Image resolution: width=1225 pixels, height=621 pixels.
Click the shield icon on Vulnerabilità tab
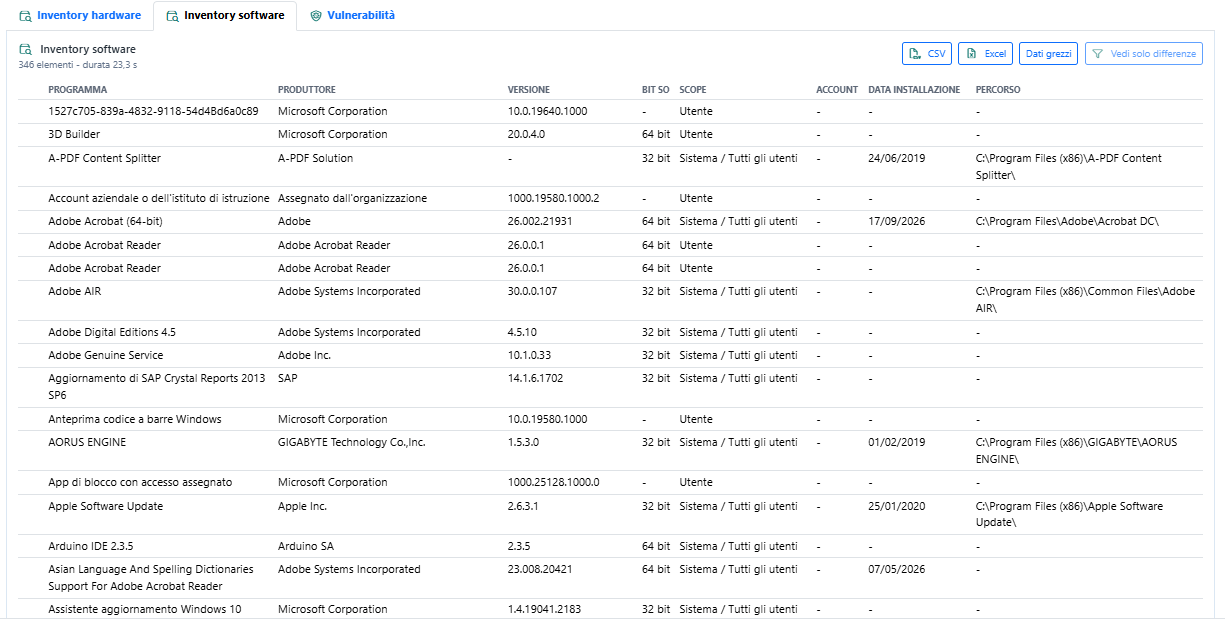(316, 16)
